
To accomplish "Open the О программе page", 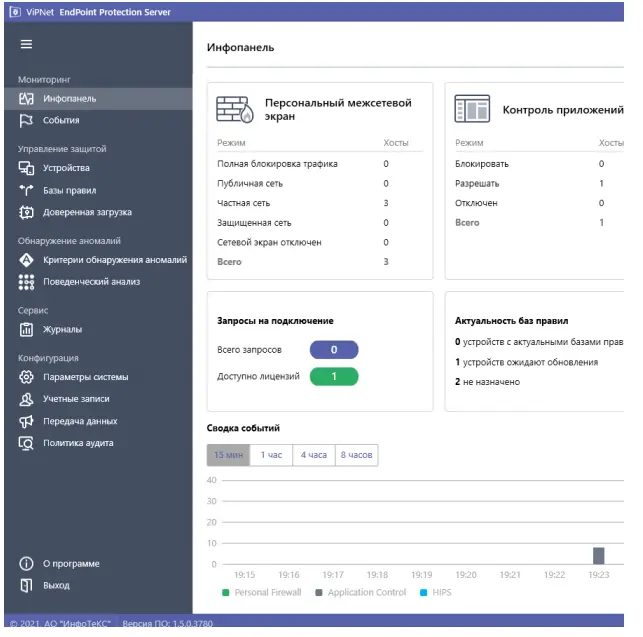I will (70, 563).
